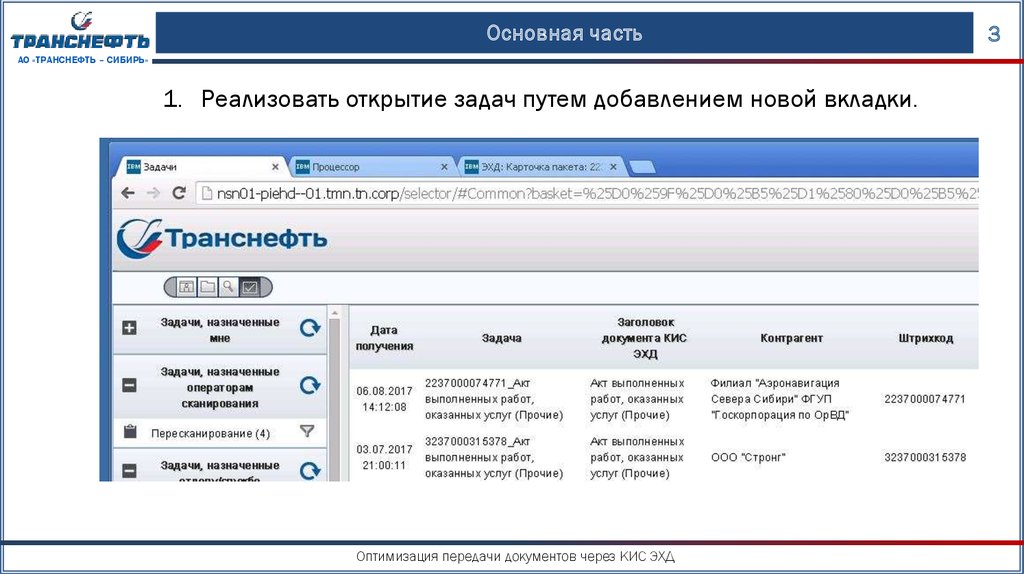Click 'Задачи, назначенные мне' header text
The image size is (1024, 574).
click(x=220, y=330)
